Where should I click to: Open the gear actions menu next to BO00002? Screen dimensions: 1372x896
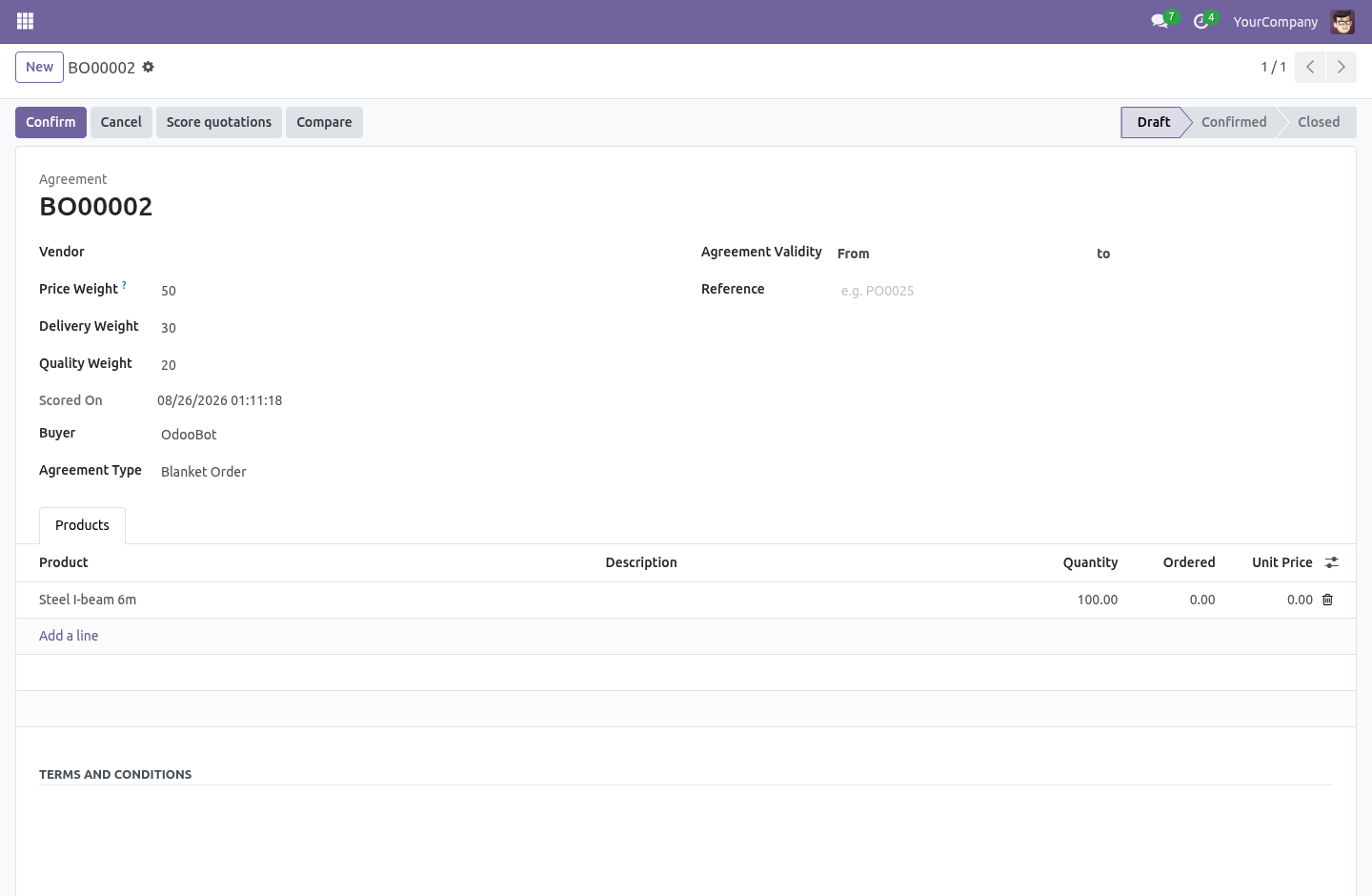pyautogui.click(x=148, y=67)
